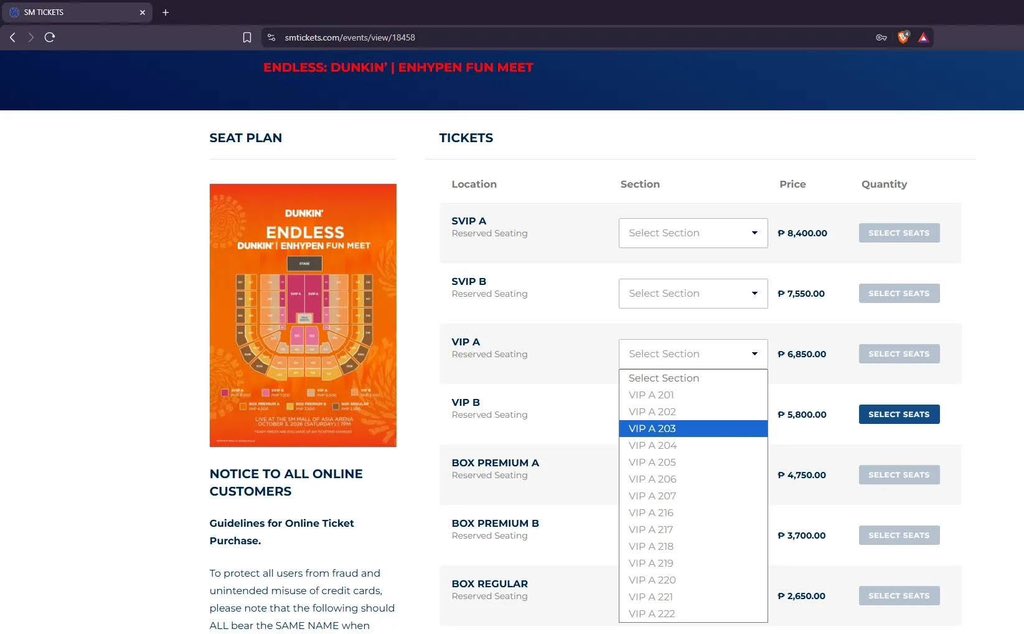Choose VIP A 218 in dropdown
1024x634 pixels.
click(693, 547)
